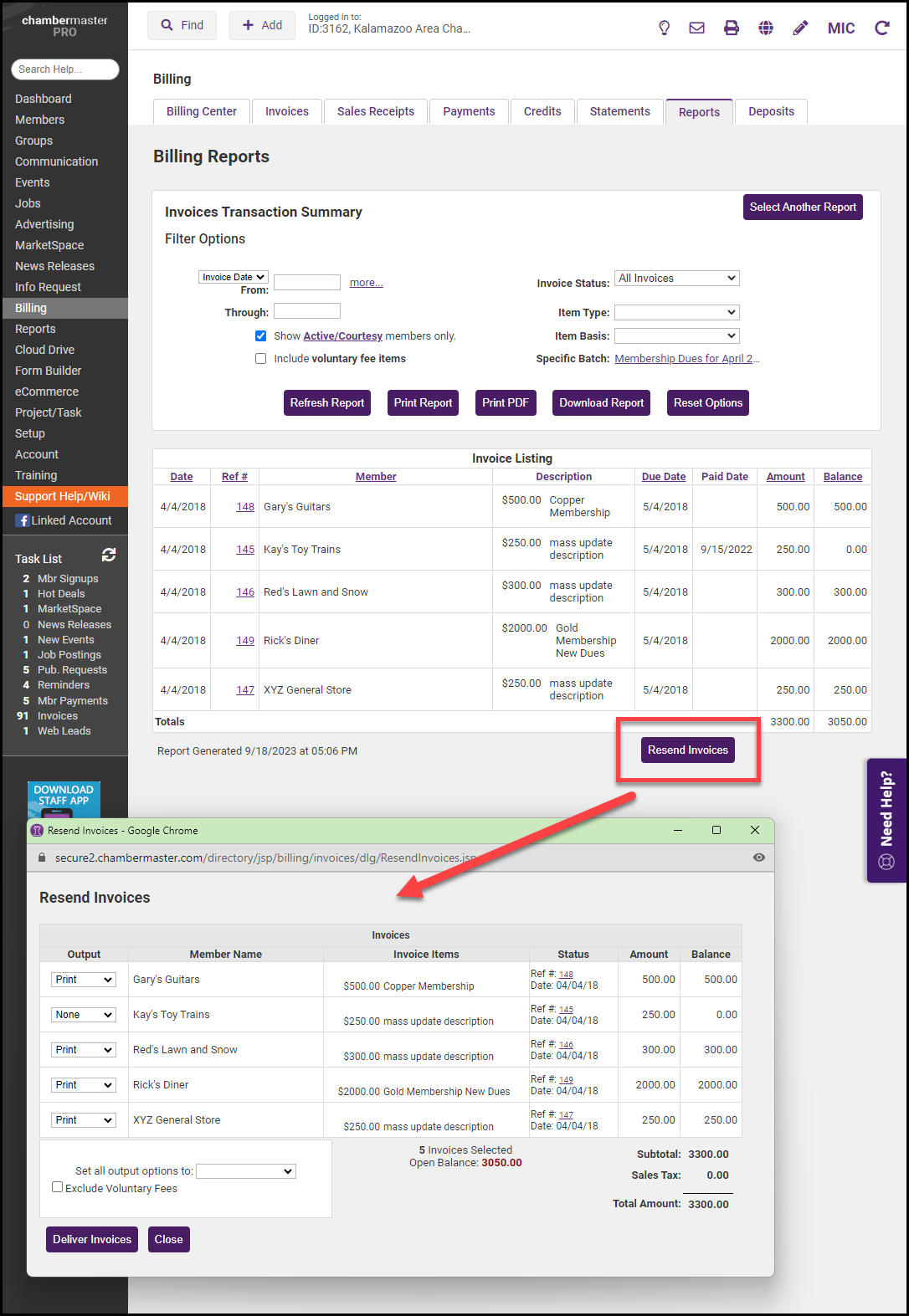Expand the Item Type dropdown
This screenshot has height=1316, width=909.
(x=676, y=312)
